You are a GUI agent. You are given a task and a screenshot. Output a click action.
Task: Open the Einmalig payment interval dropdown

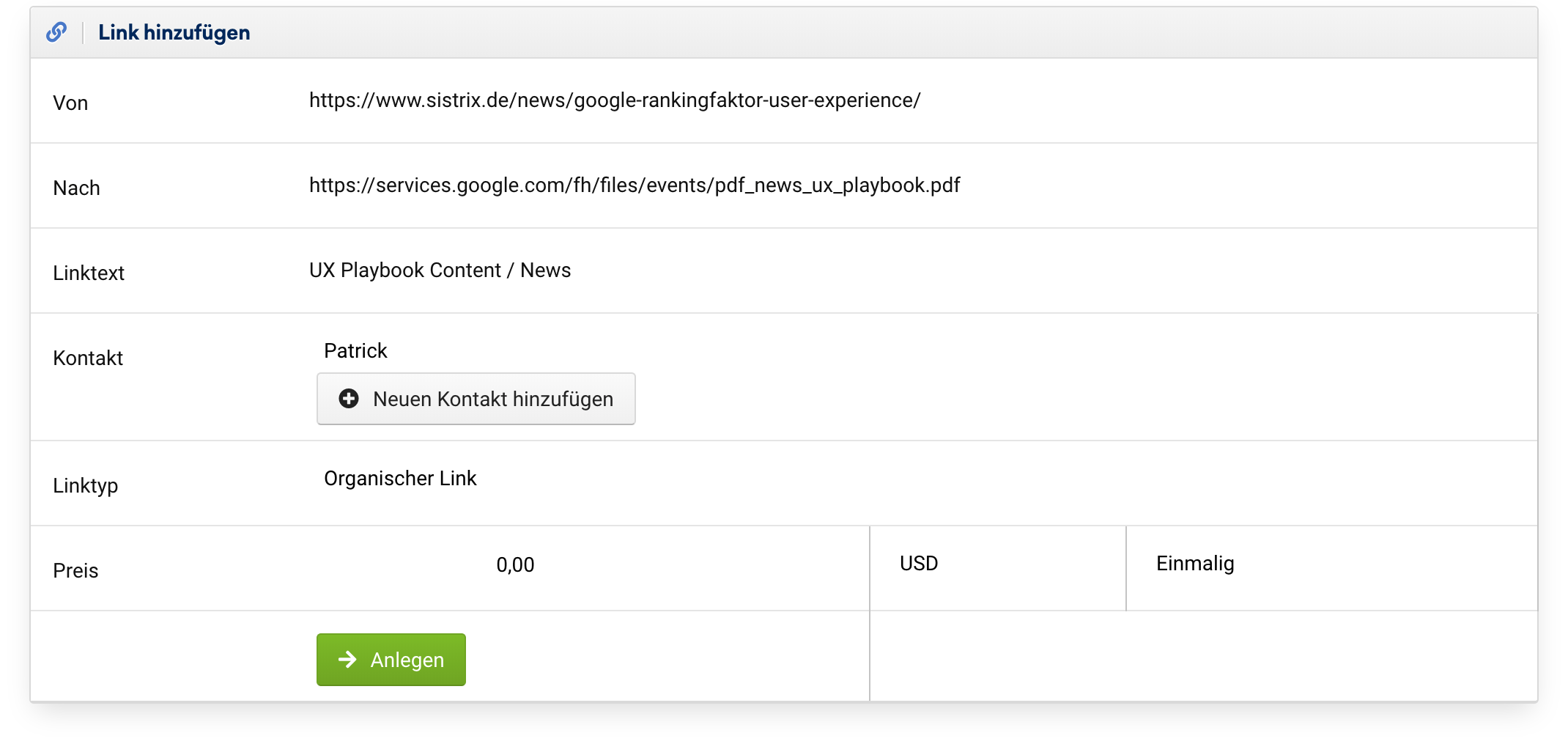point(1330,564)
